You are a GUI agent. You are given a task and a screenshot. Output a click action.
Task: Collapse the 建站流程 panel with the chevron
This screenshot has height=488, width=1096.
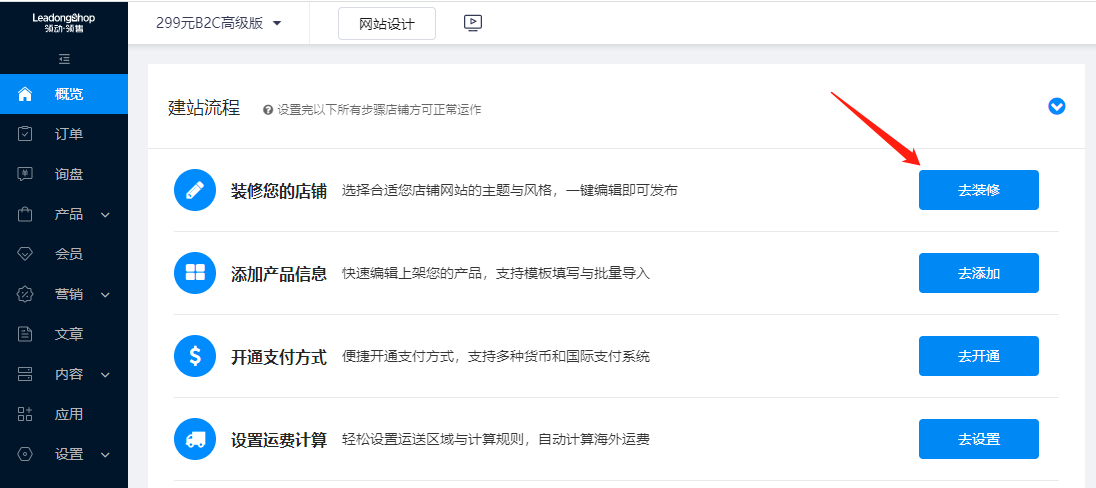pyautogui.click(x=1057, y=106)
